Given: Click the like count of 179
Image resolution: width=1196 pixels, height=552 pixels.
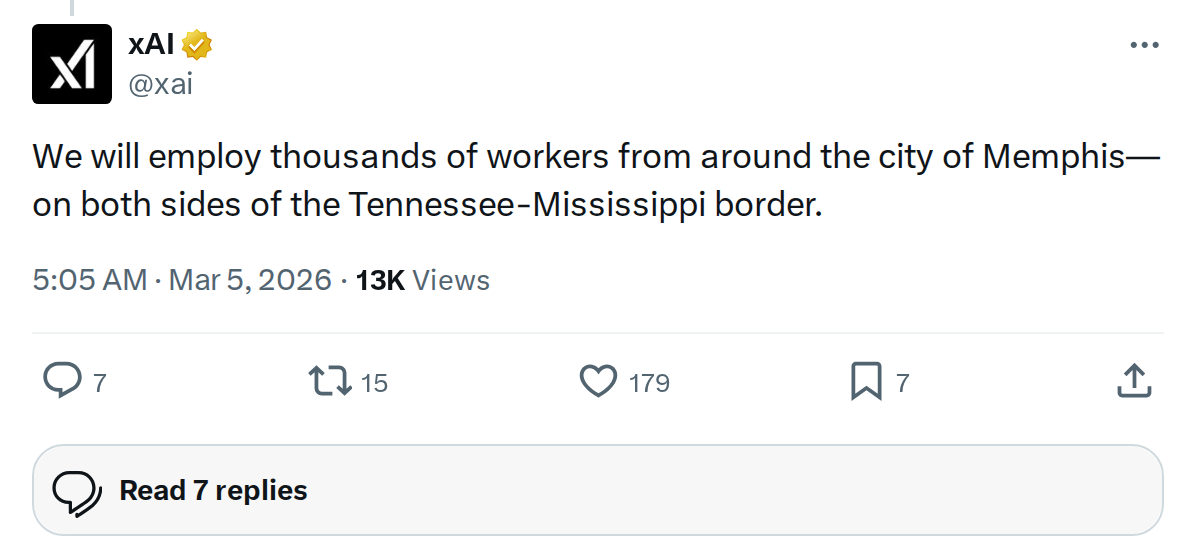Looking at the screenshot, I should [649, 382].
